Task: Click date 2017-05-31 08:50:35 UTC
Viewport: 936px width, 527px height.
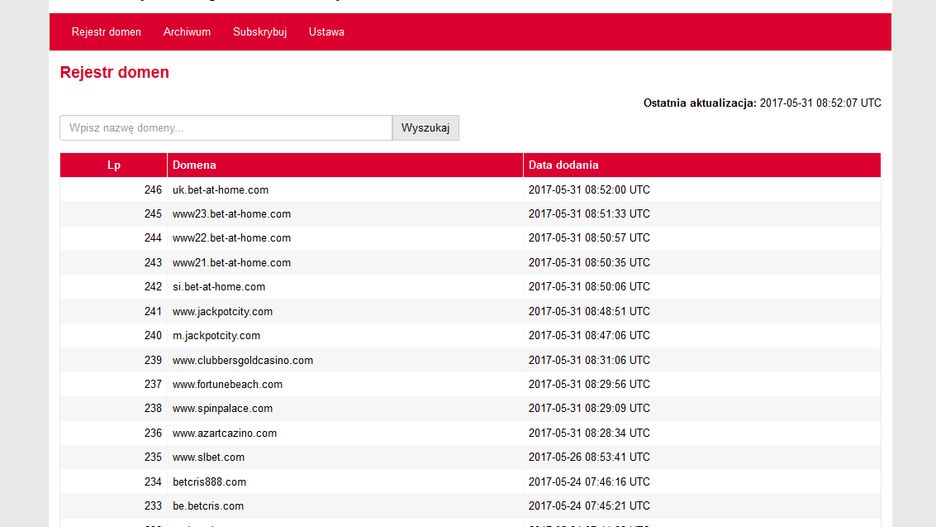Action: tap(589, 263)
